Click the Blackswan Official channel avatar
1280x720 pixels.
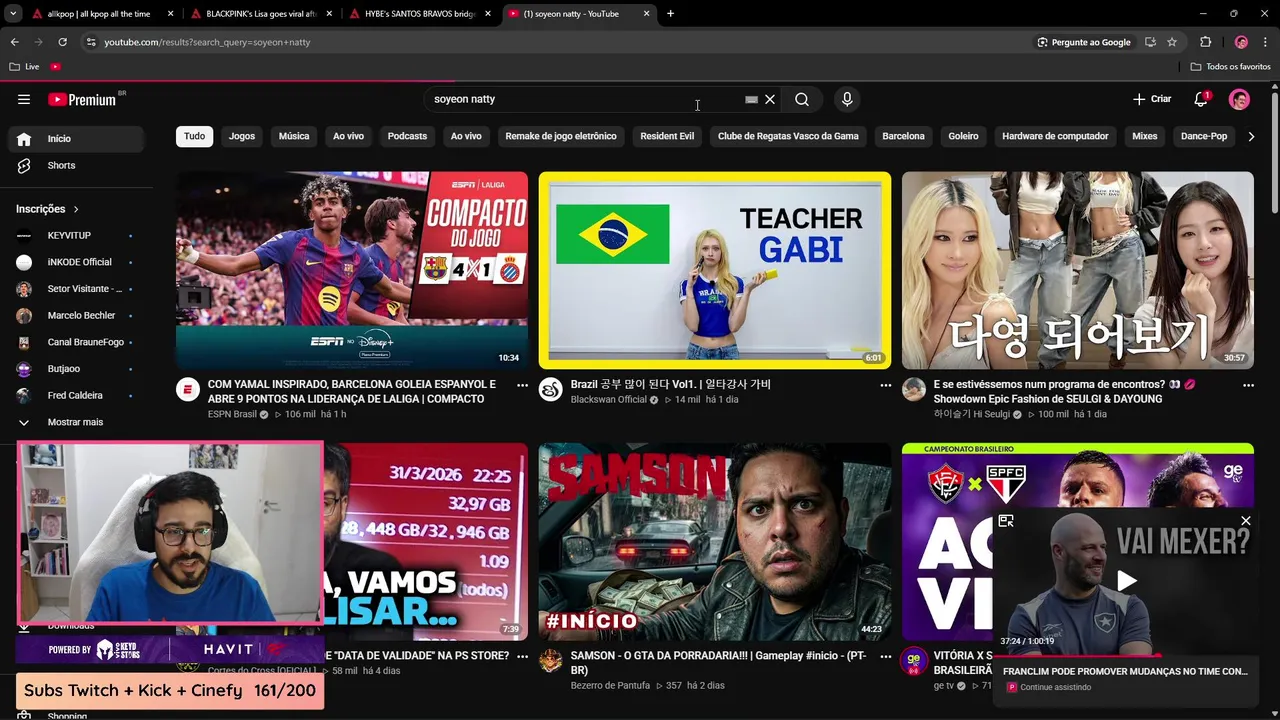click(x=551, y=389)
